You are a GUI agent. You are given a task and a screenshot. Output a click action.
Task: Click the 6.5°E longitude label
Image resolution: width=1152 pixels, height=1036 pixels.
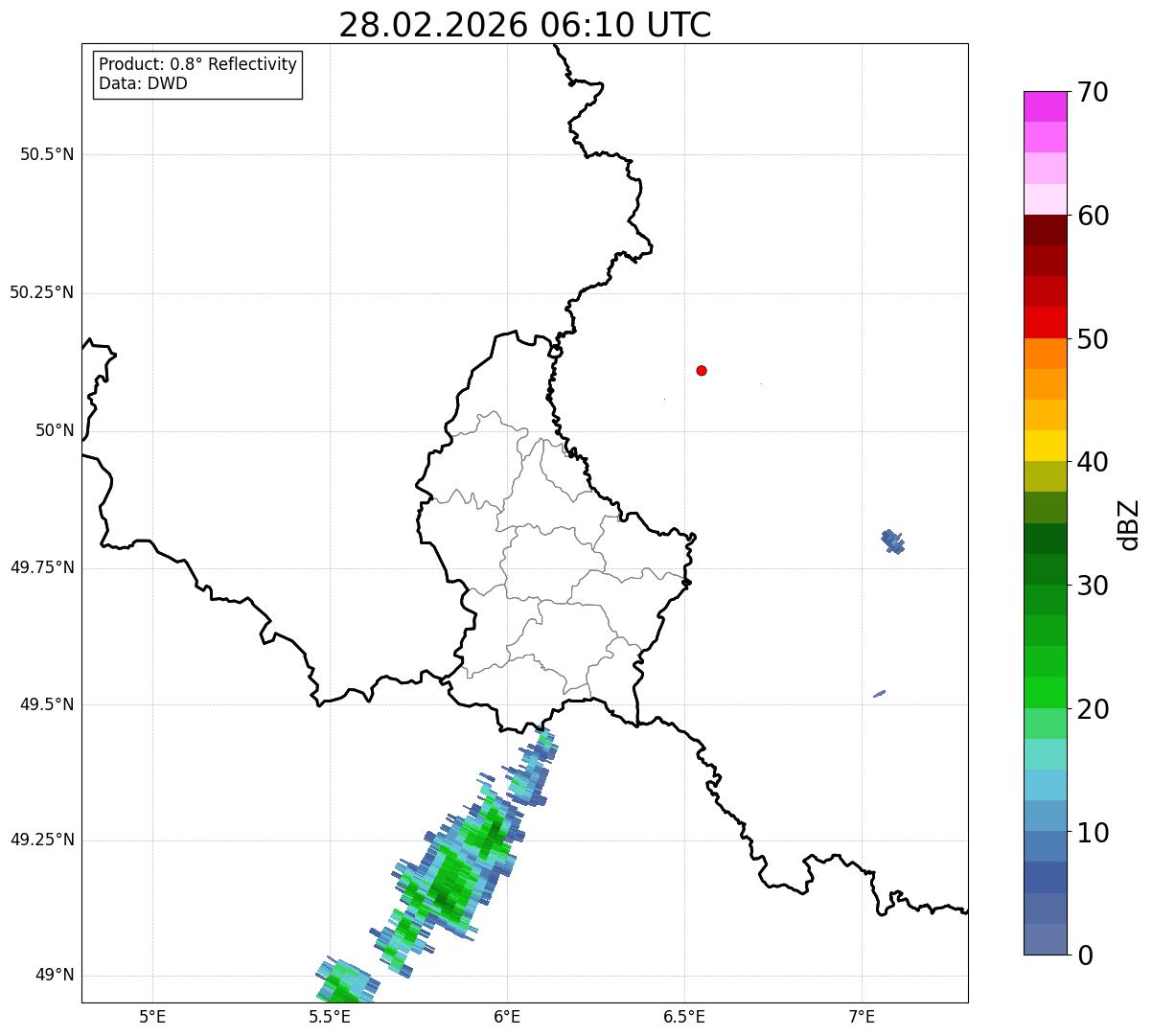pos(684,1016)
